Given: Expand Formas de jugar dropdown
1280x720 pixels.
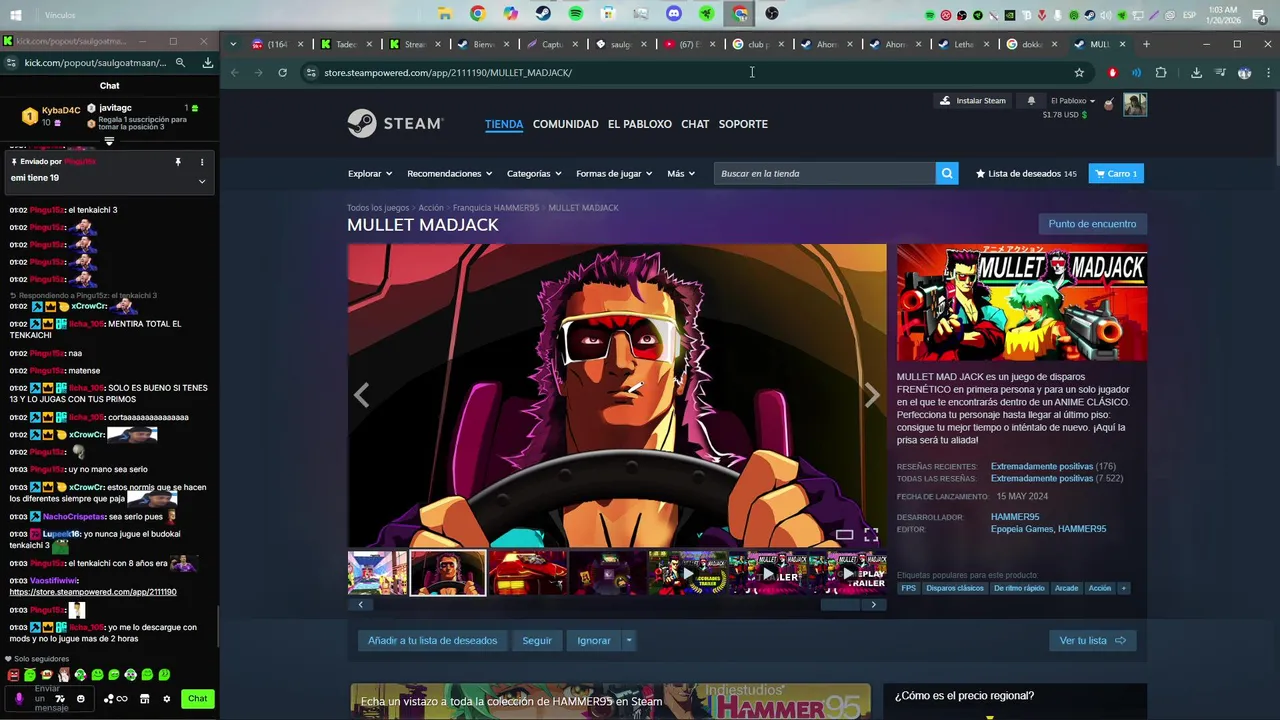Looking at the screenshot, I should [614, 173].
